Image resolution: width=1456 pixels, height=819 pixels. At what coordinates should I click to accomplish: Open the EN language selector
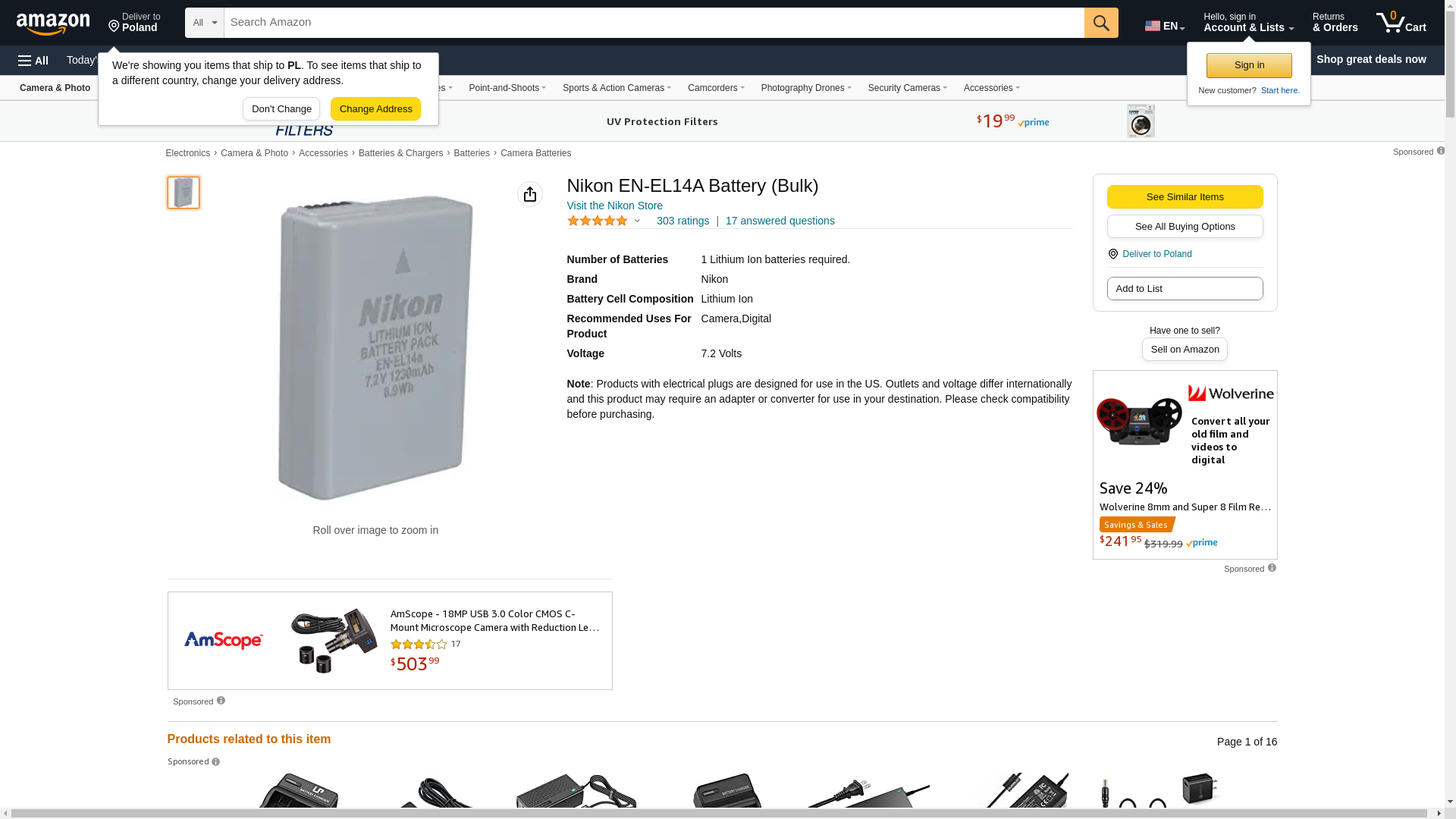pyautogui.click(x=1164, y=26)
